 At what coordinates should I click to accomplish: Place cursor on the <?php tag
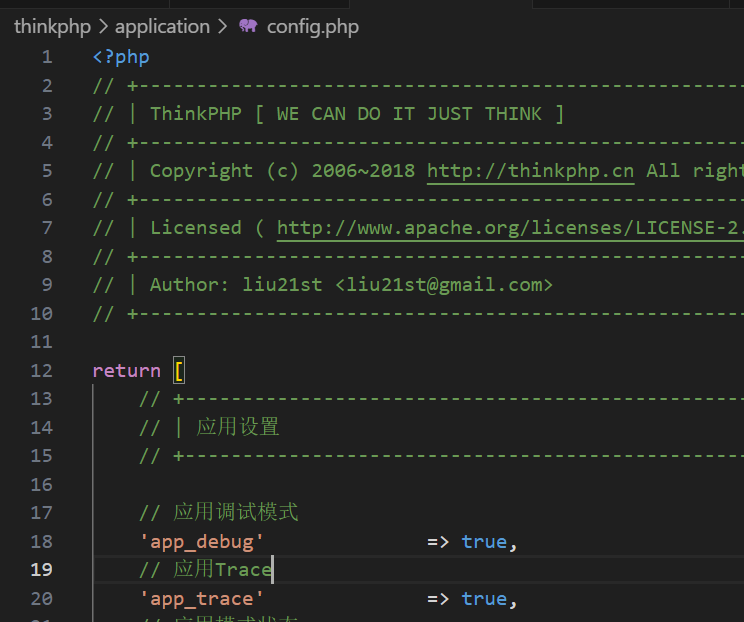[x=121, y=57]
